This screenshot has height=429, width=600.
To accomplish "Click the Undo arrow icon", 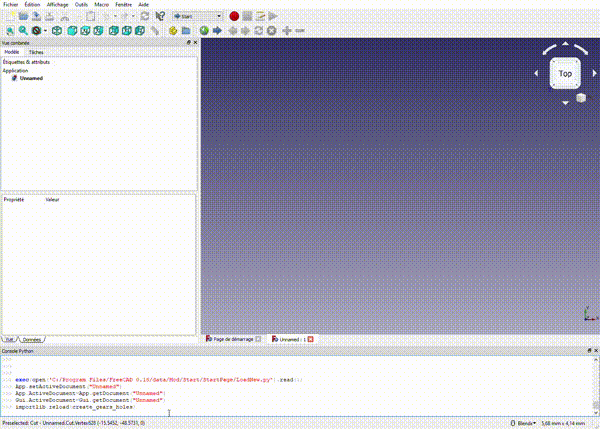I will tap(106, 16).
